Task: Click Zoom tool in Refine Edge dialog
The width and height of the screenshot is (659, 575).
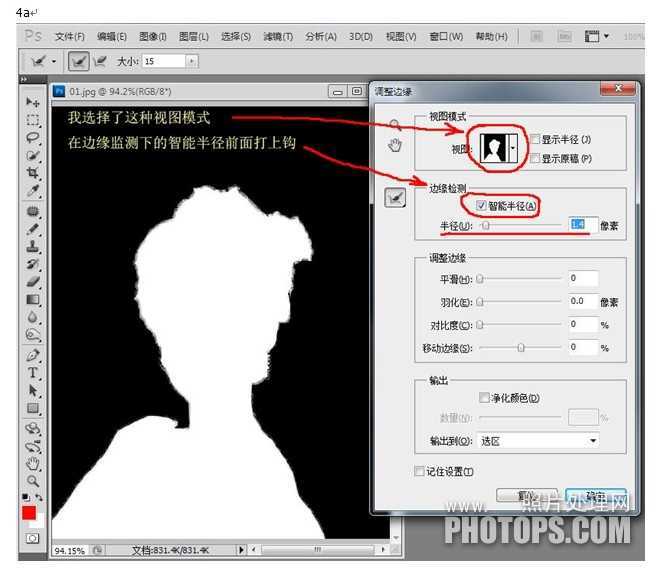Action: click(x=395, y=124)
